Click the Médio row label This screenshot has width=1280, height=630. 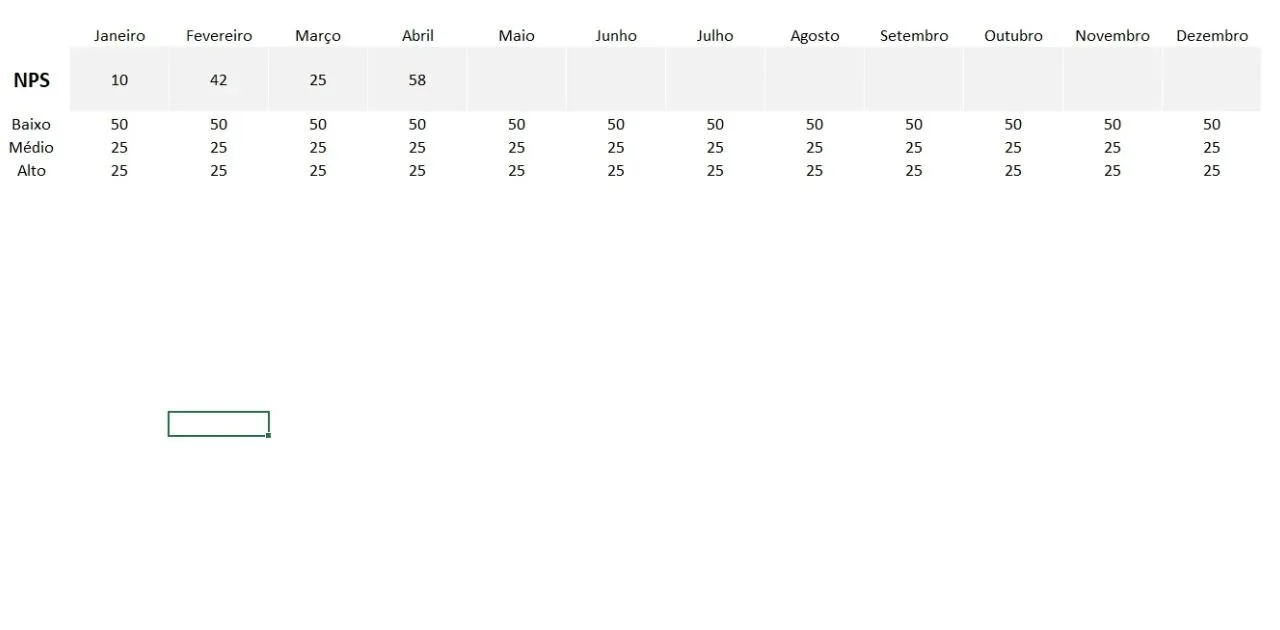pos(31,148)
